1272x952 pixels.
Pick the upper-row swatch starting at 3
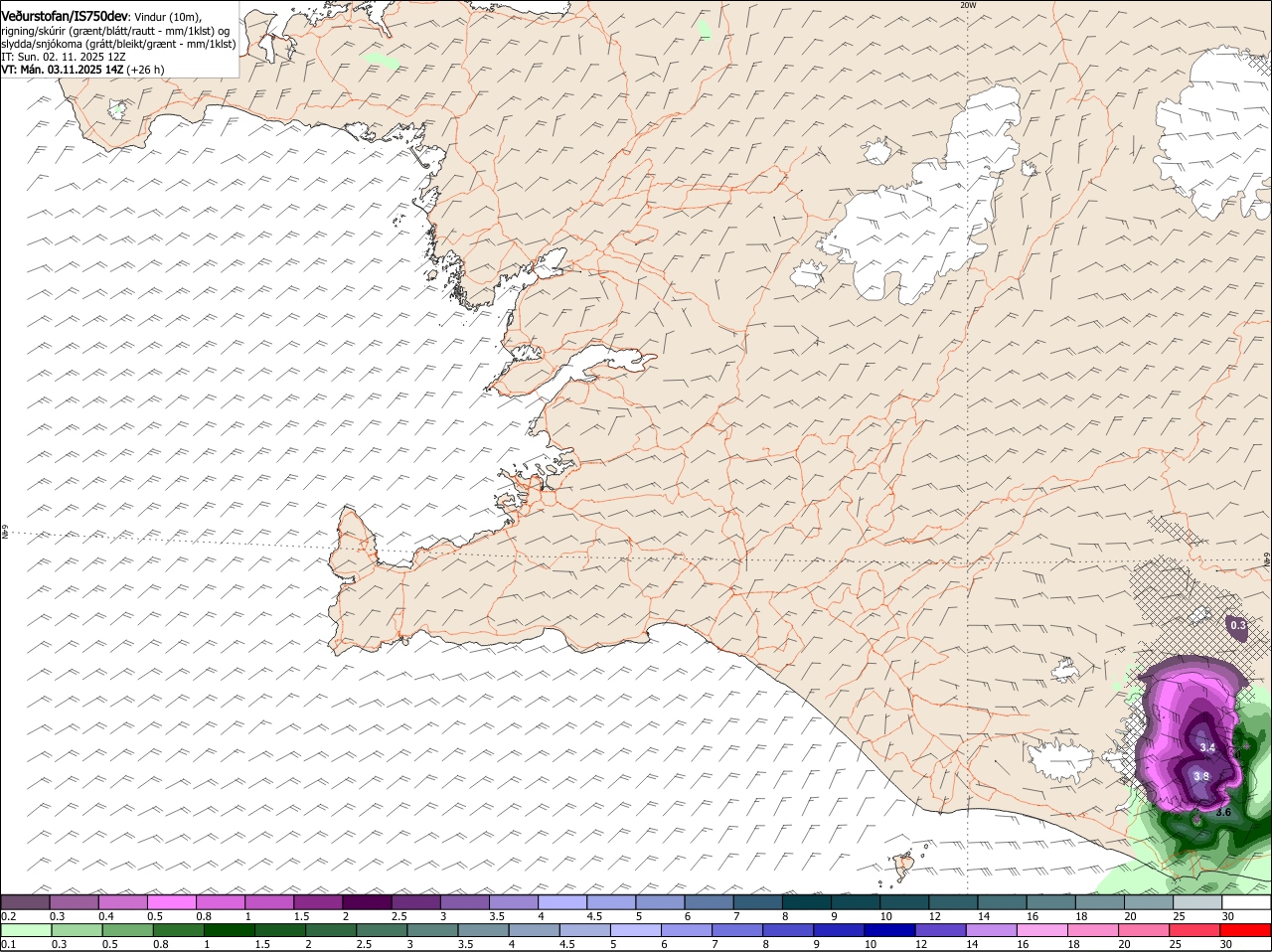464,901
